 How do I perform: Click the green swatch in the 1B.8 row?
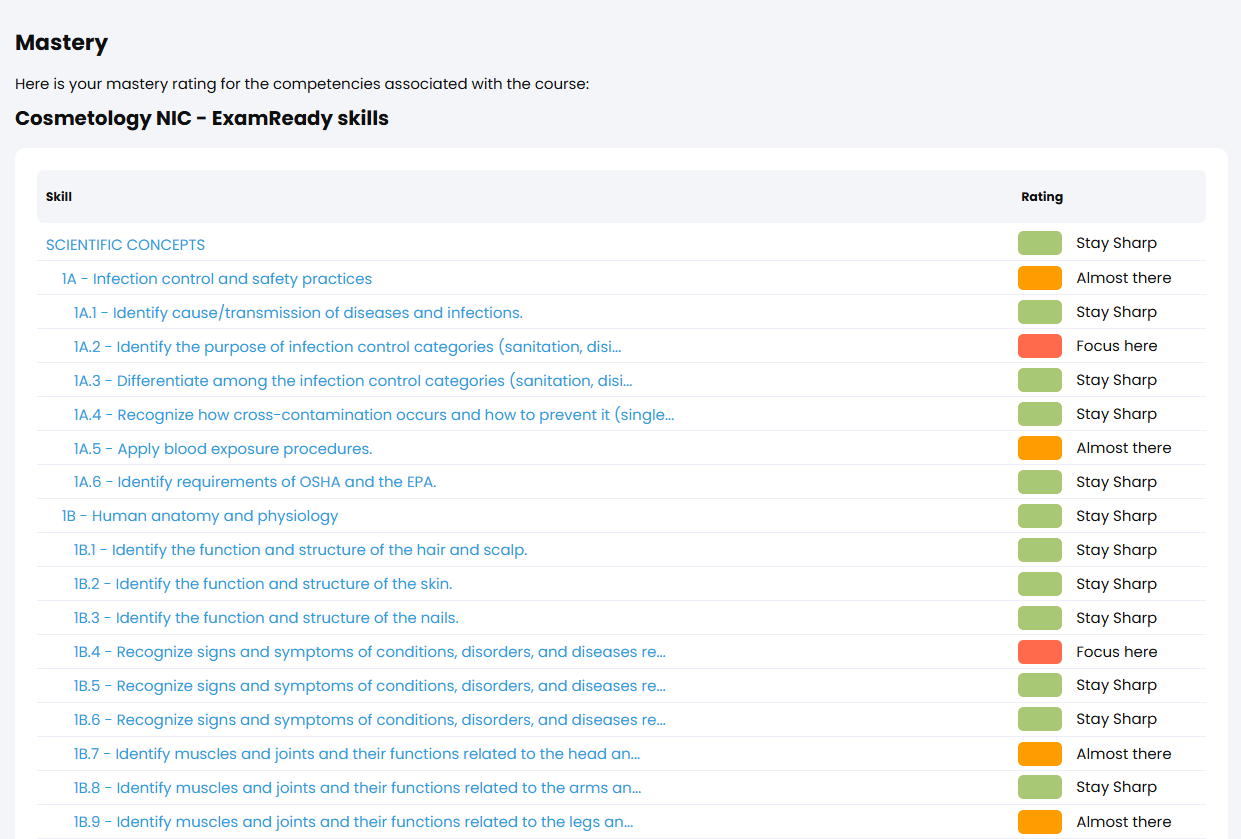1040,787
